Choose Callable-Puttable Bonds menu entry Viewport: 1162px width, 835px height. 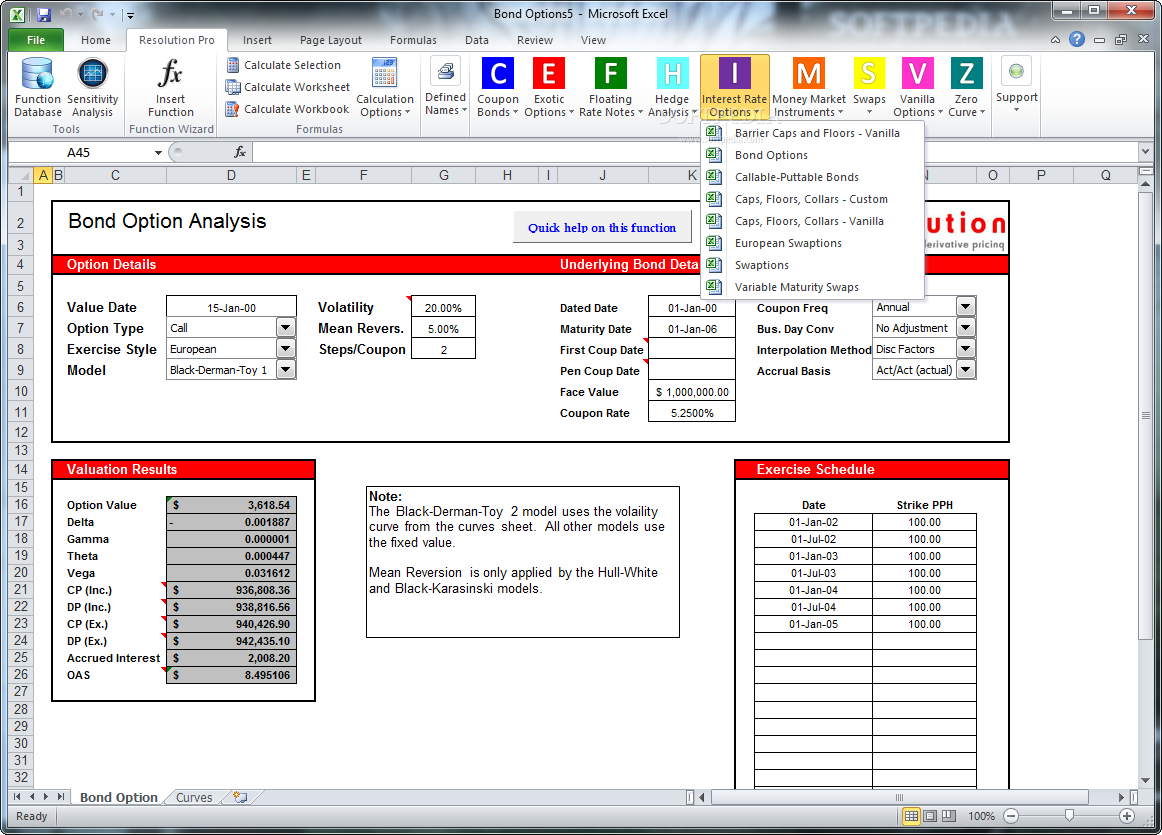tap(812, 177)
